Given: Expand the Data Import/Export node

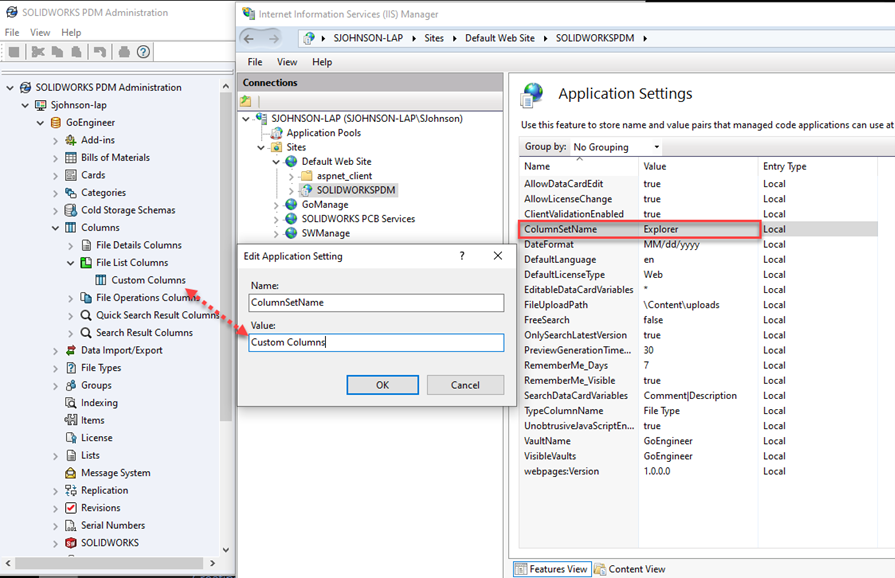Looking at the screenshot, I should point(55,350).
